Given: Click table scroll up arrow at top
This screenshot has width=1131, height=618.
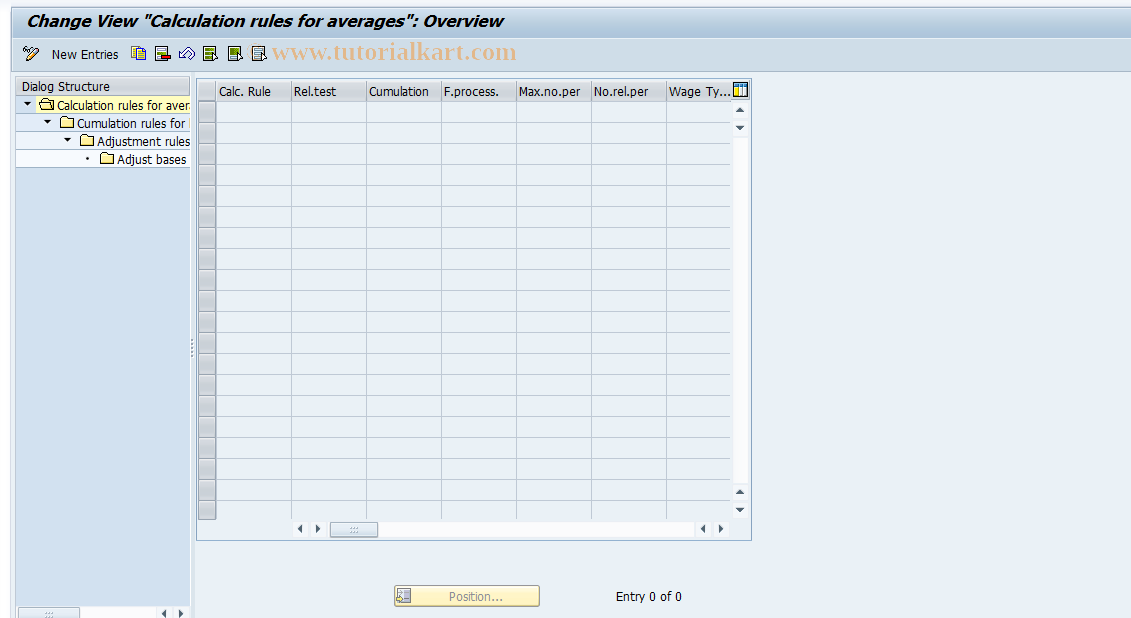Looking at the screenshot, I should click(x=740, y=110).
